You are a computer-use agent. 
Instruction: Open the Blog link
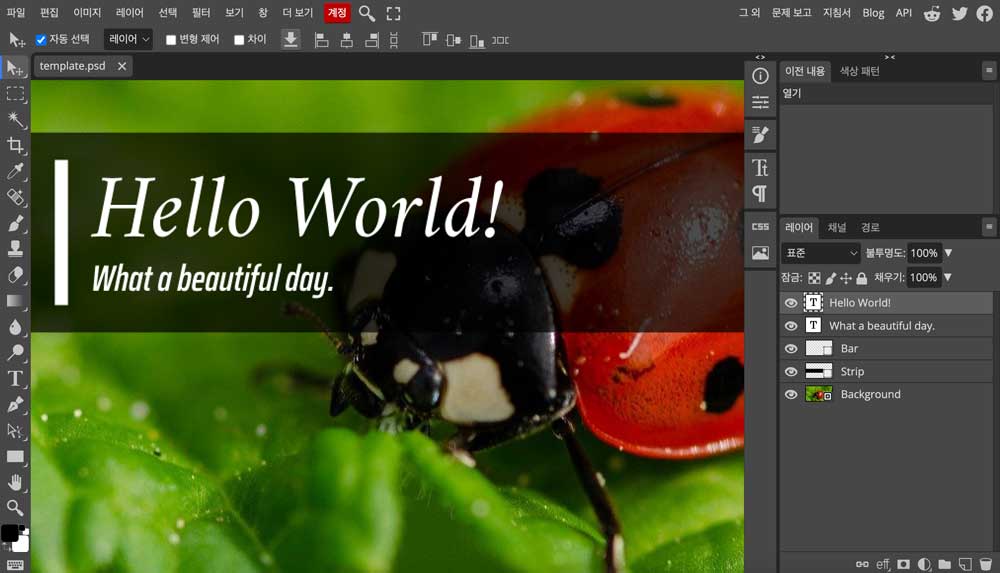click(873, 13)
